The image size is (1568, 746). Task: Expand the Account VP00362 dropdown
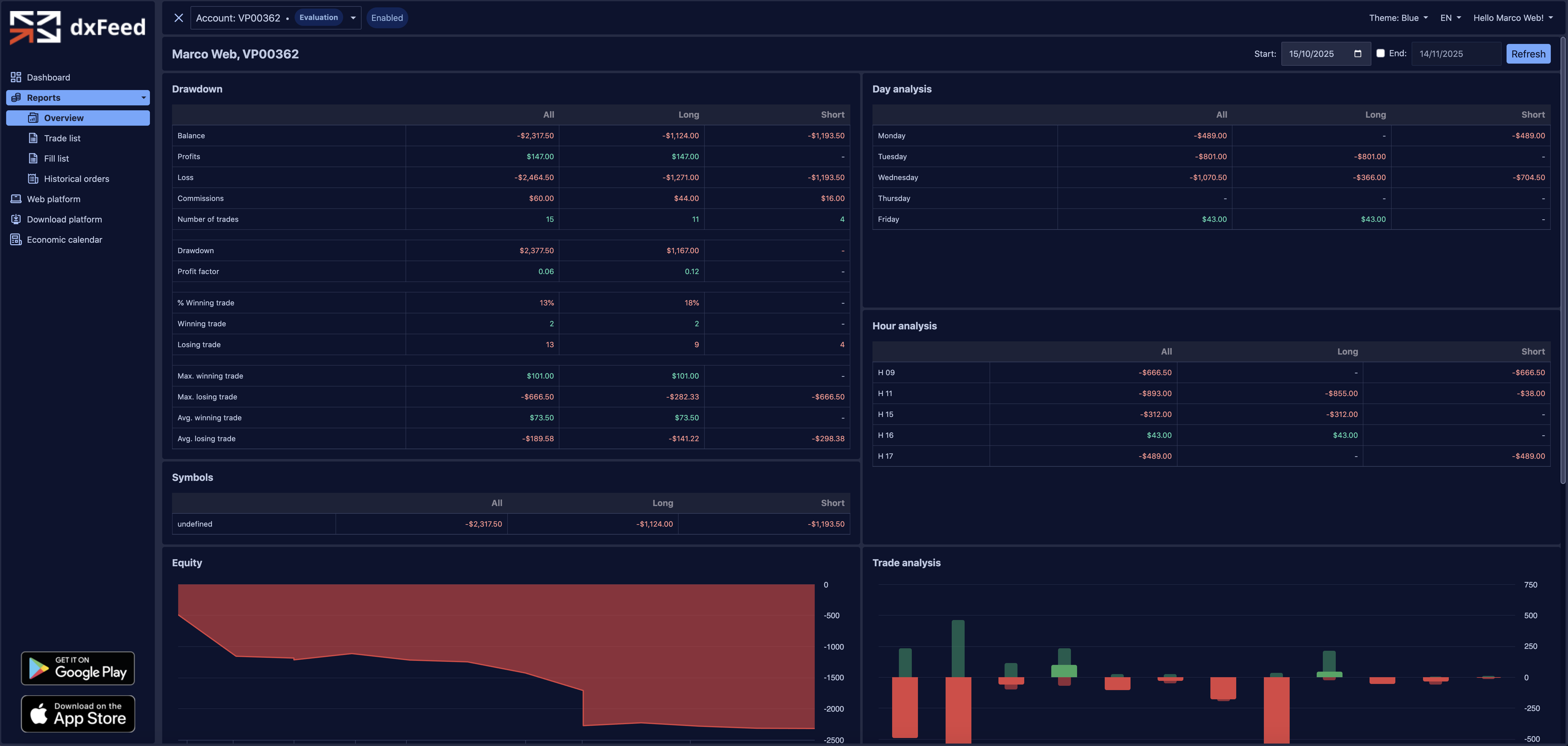tap(353, 18)
